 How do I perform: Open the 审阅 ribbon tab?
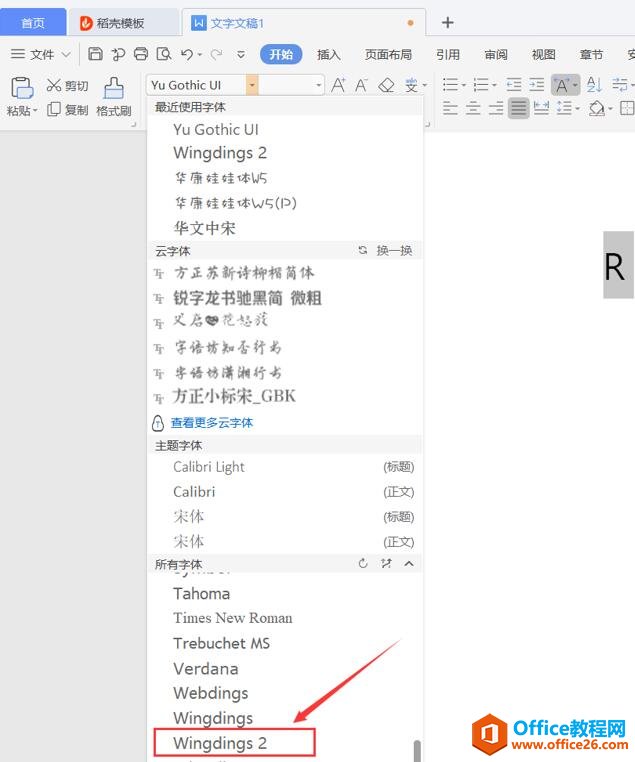[x=496, y=54]
